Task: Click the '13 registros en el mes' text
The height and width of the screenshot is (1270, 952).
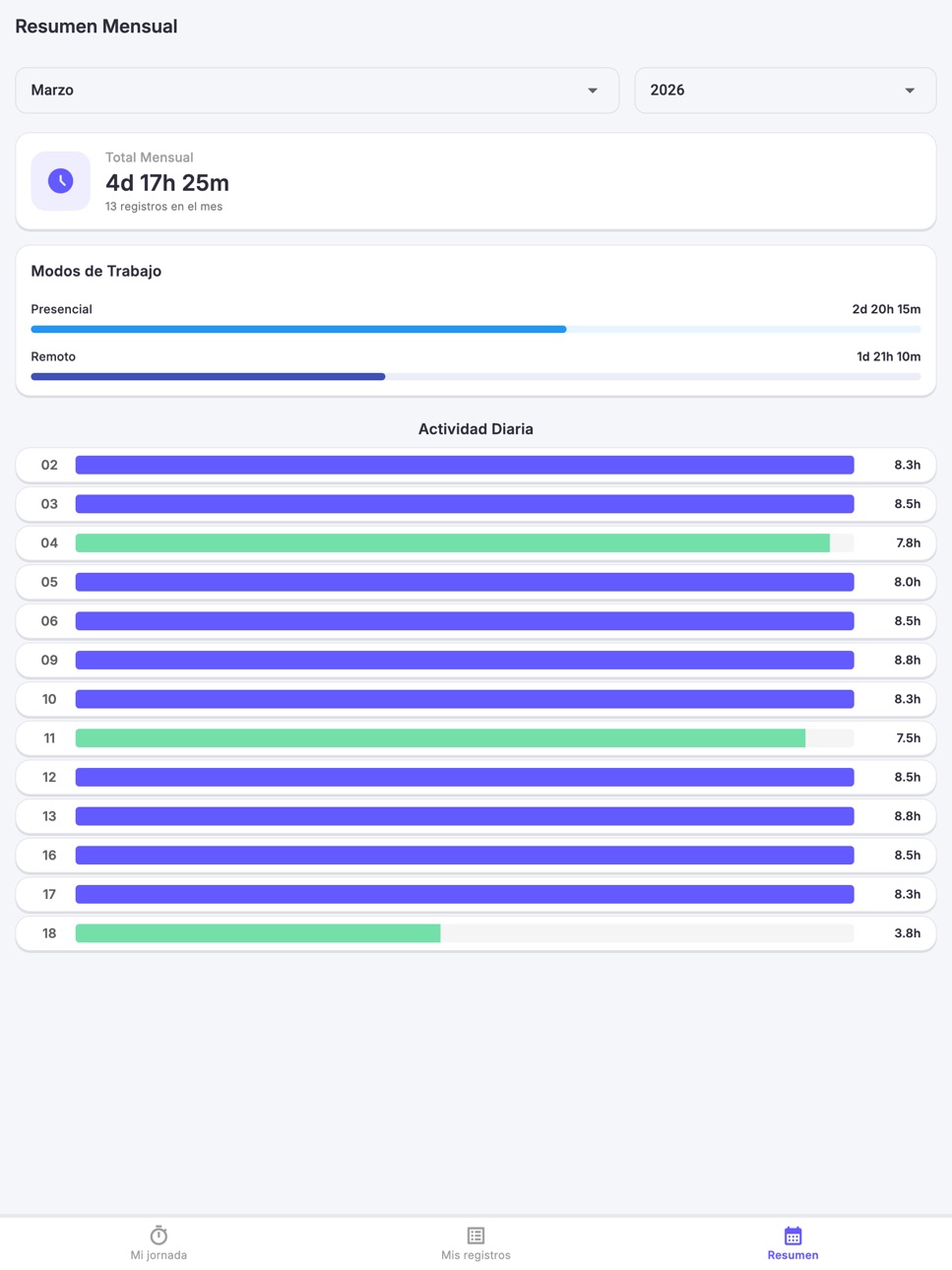Action: coord(163,207)
